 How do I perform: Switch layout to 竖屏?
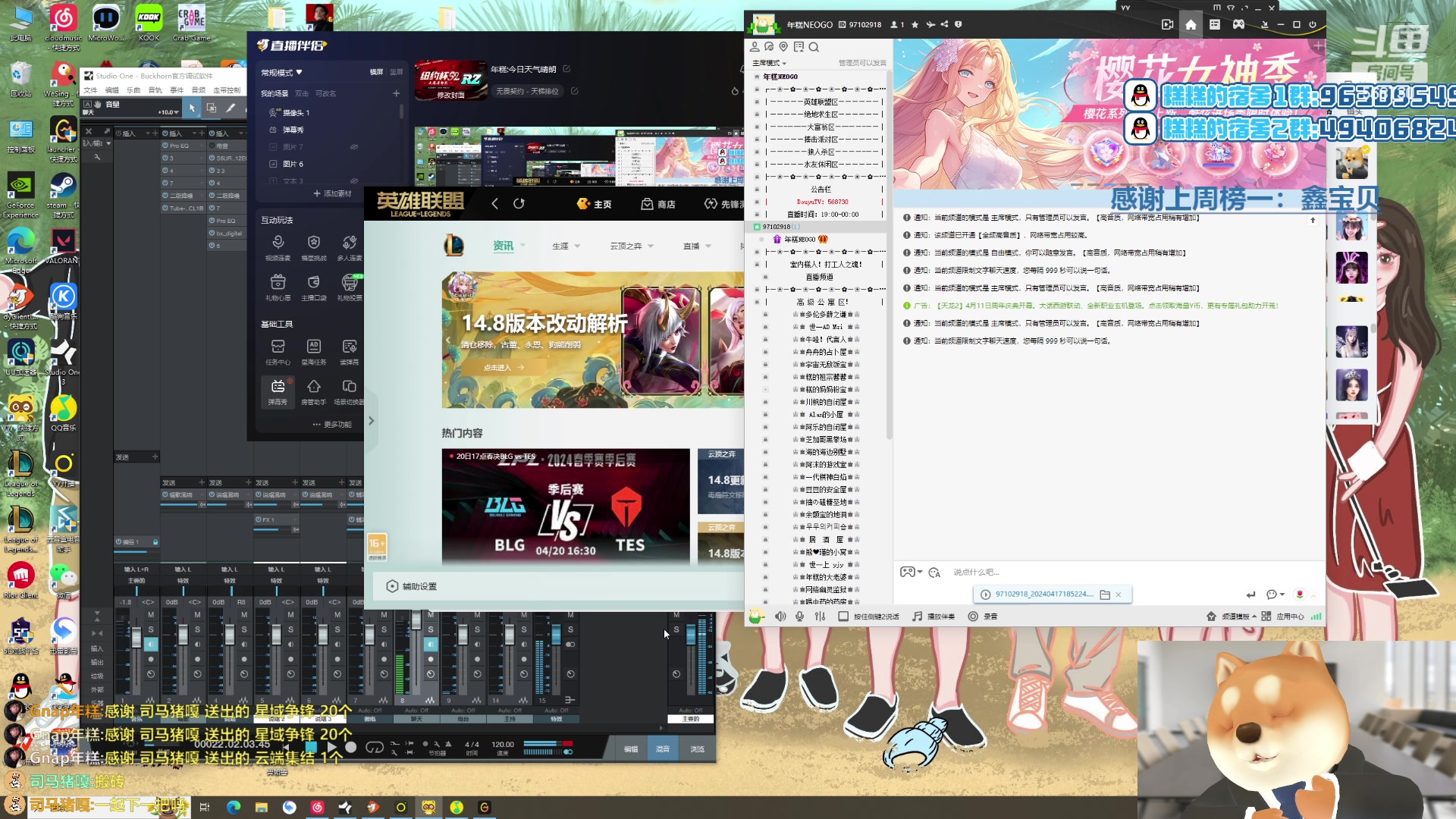[396, 72]
